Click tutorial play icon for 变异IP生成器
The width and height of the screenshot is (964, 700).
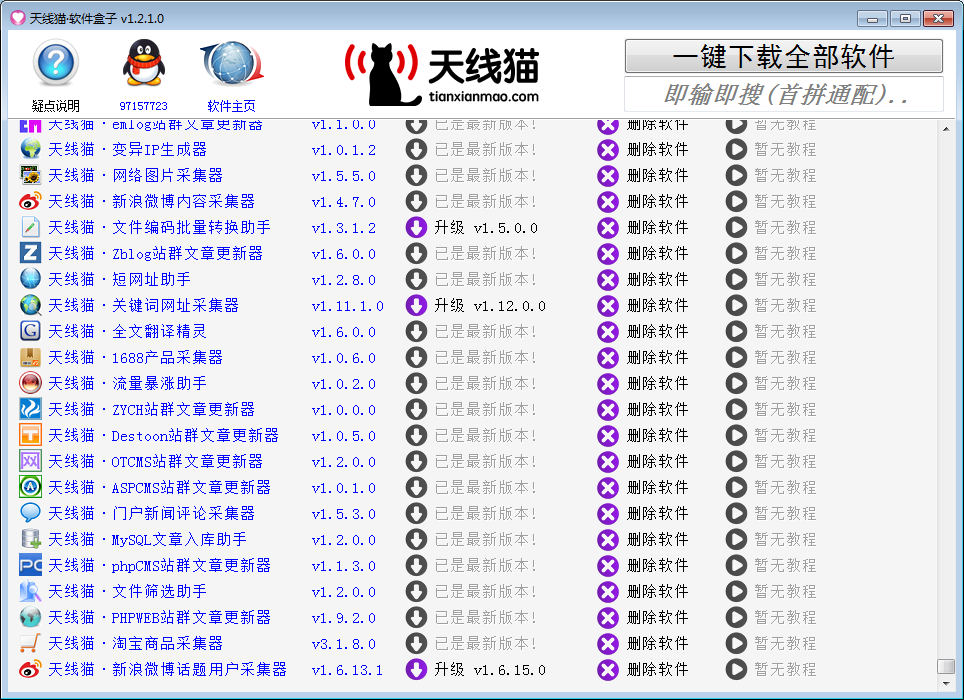pyautogui.click(x=736, y=149)
